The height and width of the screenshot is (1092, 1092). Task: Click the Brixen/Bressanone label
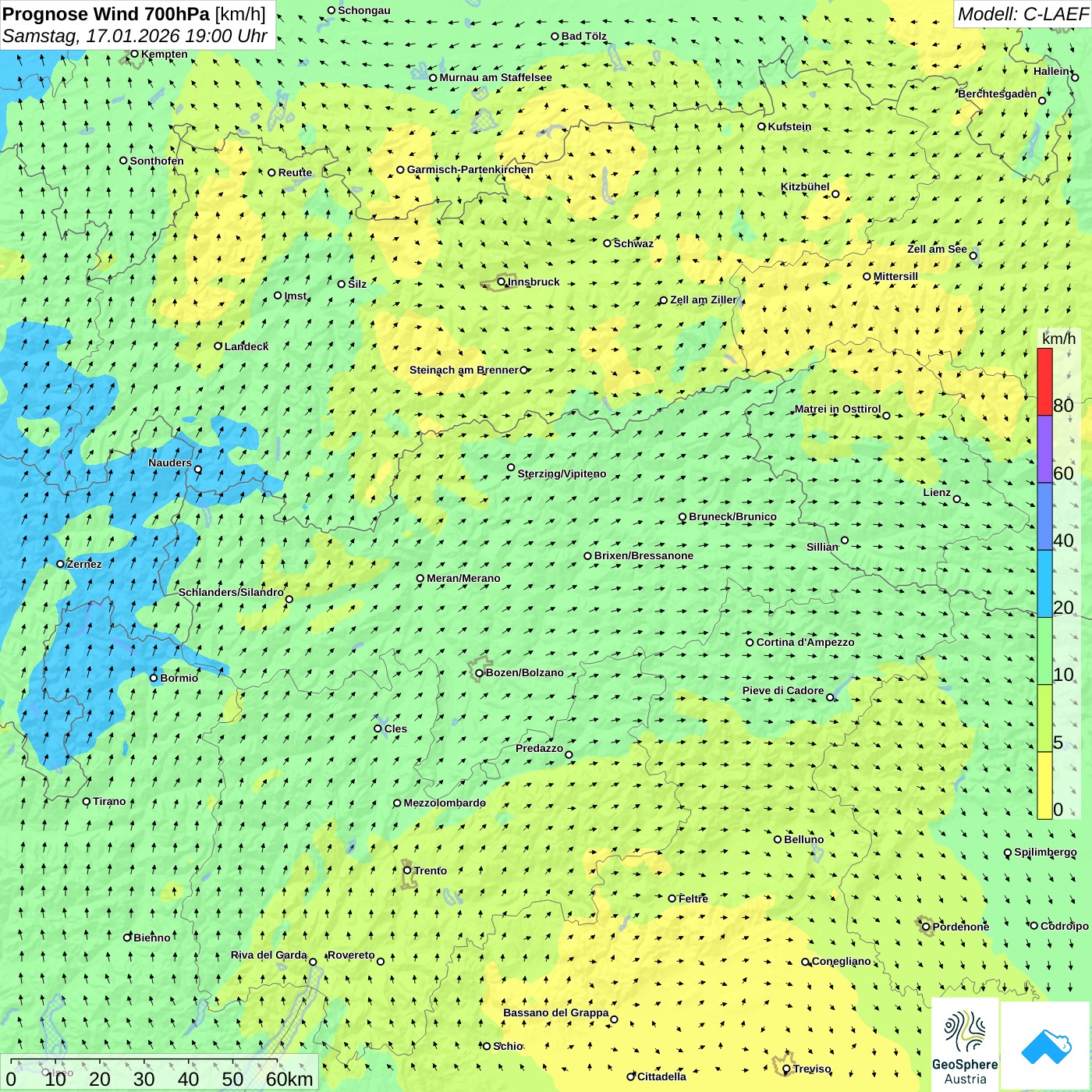pyautogui.click(x=643, y=555)
